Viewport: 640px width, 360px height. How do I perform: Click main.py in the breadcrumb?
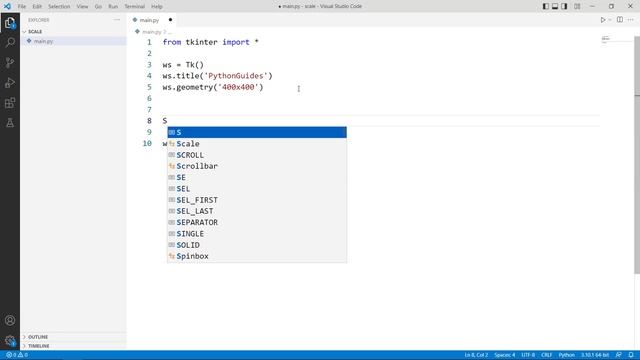pos(151,31)
